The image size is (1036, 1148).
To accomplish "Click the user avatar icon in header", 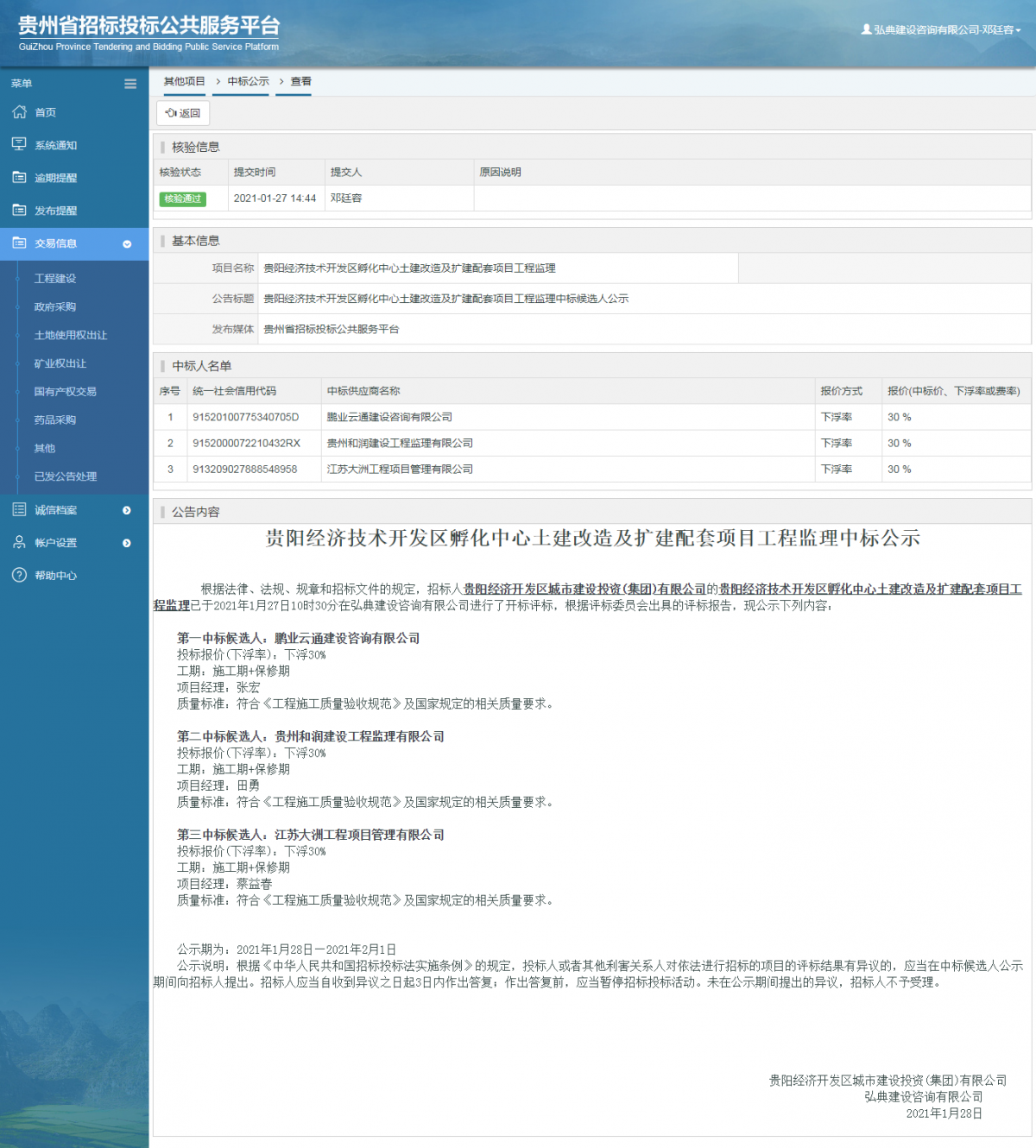I will (866, 29).
